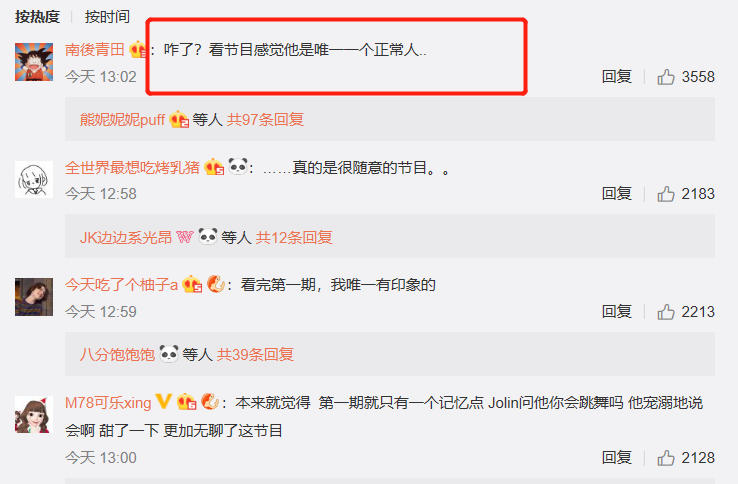The height and width of the screenshot is (484, 738).
Task: Click the pink W badge beside JK边边系光昂
Action: (184, 237)
